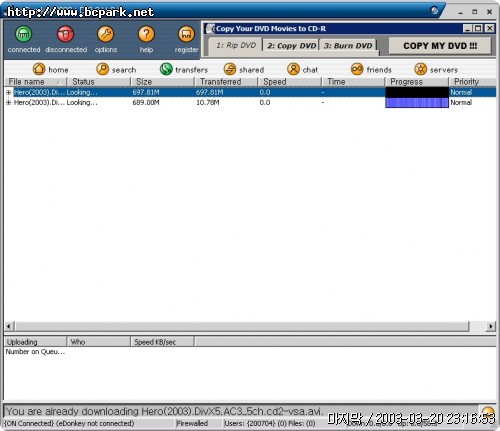Click the black progress bar of first download
Image resolution: width=500 pixels, height=431 pixels.
coord(417,92)
